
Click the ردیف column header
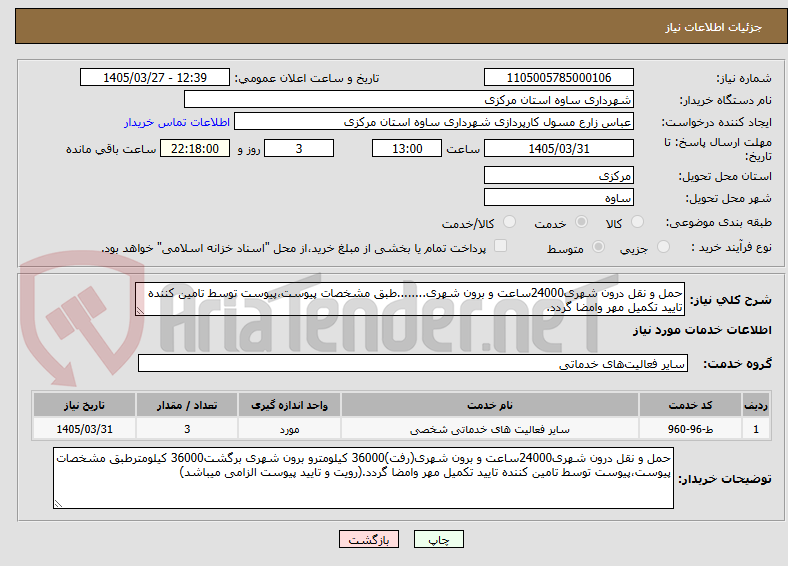pyautogui.click(x=756, y=405)
